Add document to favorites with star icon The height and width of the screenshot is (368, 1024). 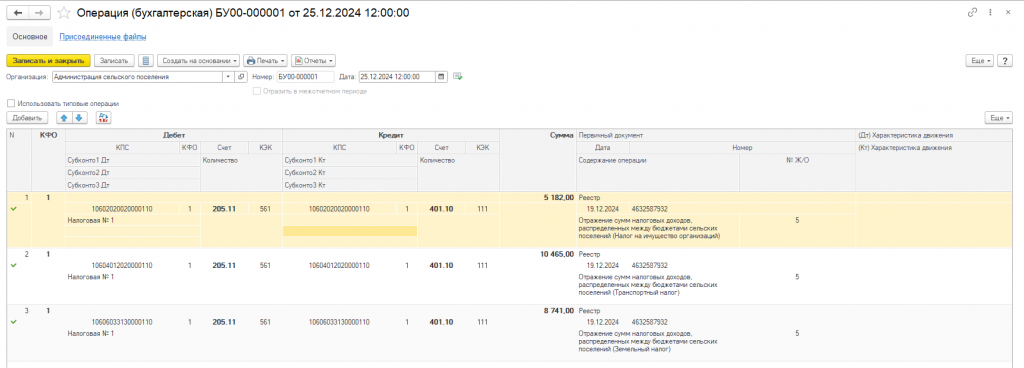click(63, 13)
